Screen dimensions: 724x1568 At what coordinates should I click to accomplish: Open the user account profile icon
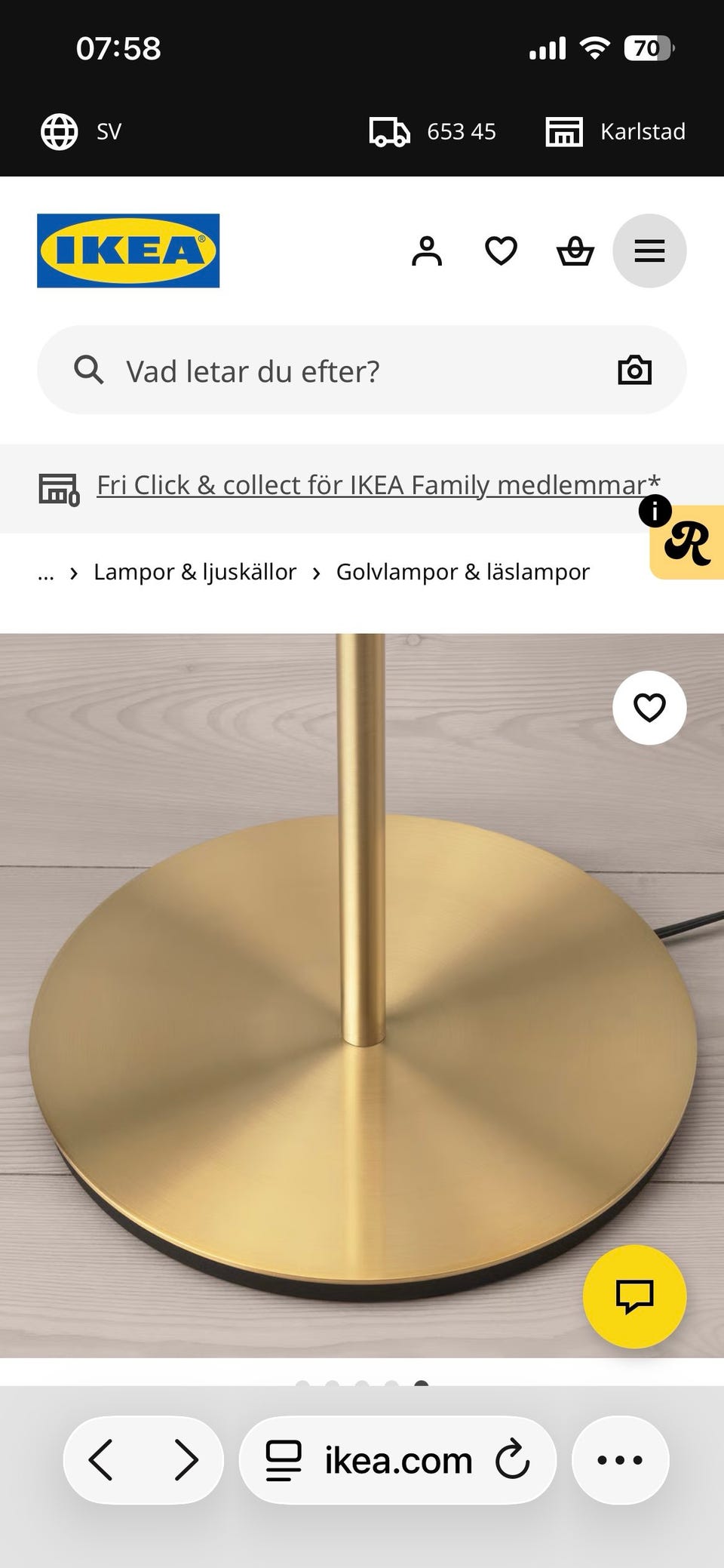tap(427, 251)
